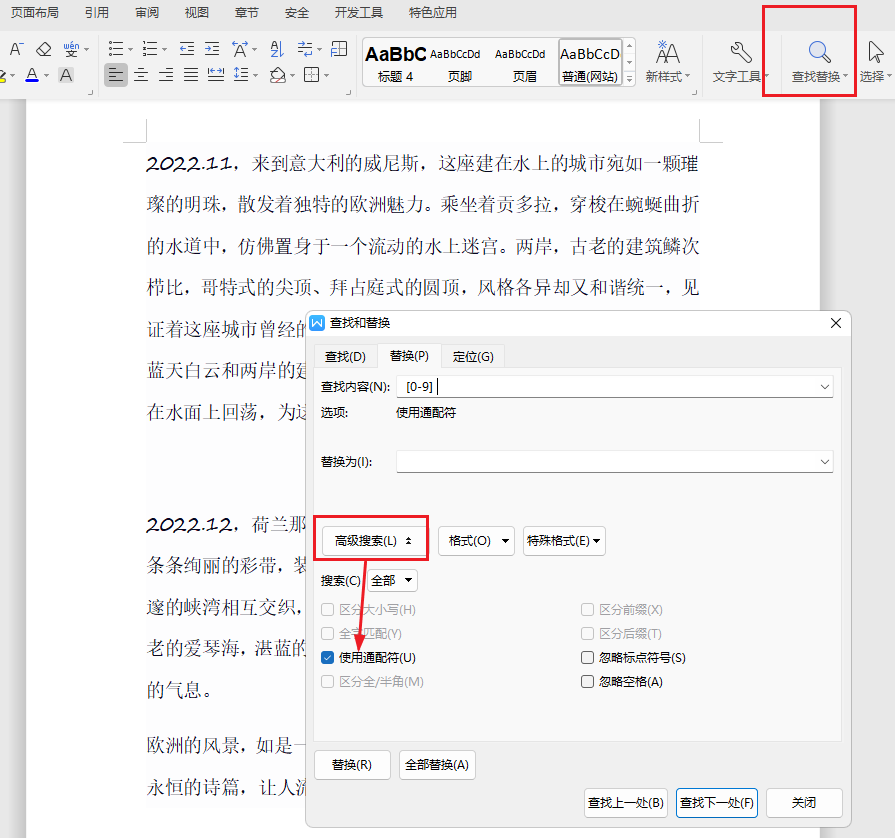Open the 搜索 scope dropdown showing 全部
The width and height of the screenshot is (895, 838).
pyautogui.click(x=391, y=580)
